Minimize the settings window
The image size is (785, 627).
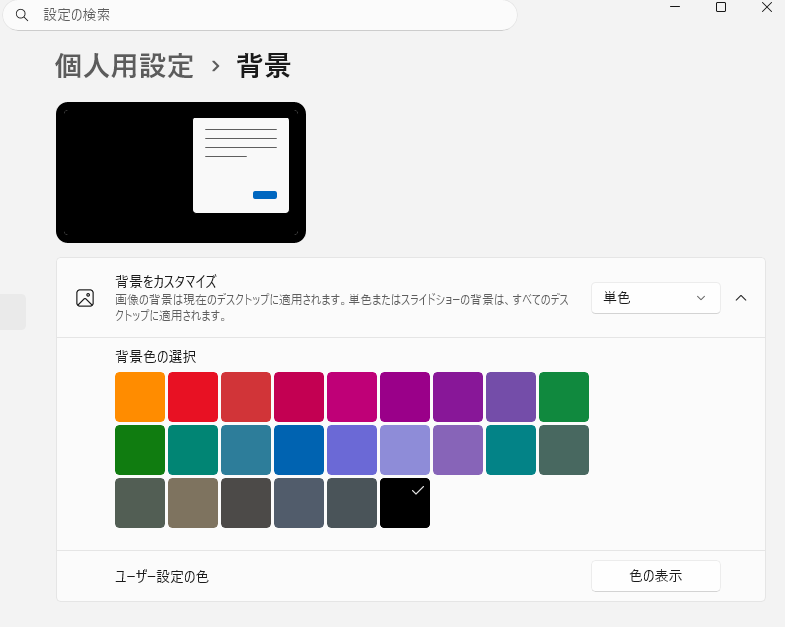[675, 7]
